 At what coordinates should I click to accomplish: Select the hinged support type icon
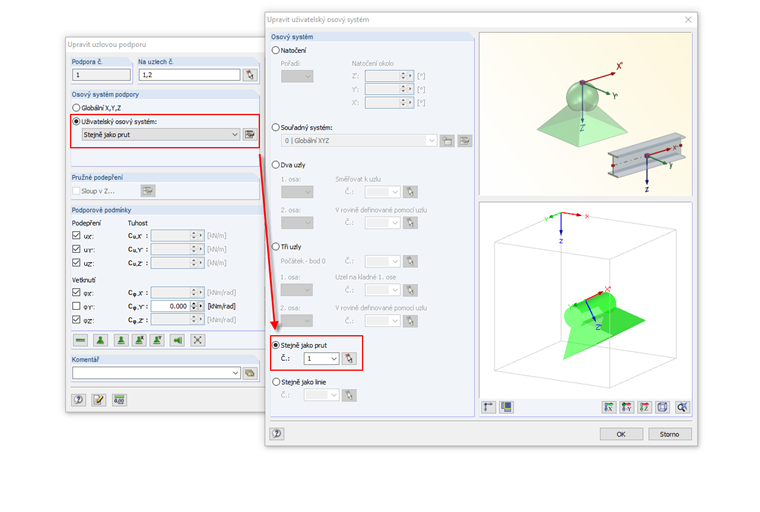pyautogui.click(x=100, y=340)
